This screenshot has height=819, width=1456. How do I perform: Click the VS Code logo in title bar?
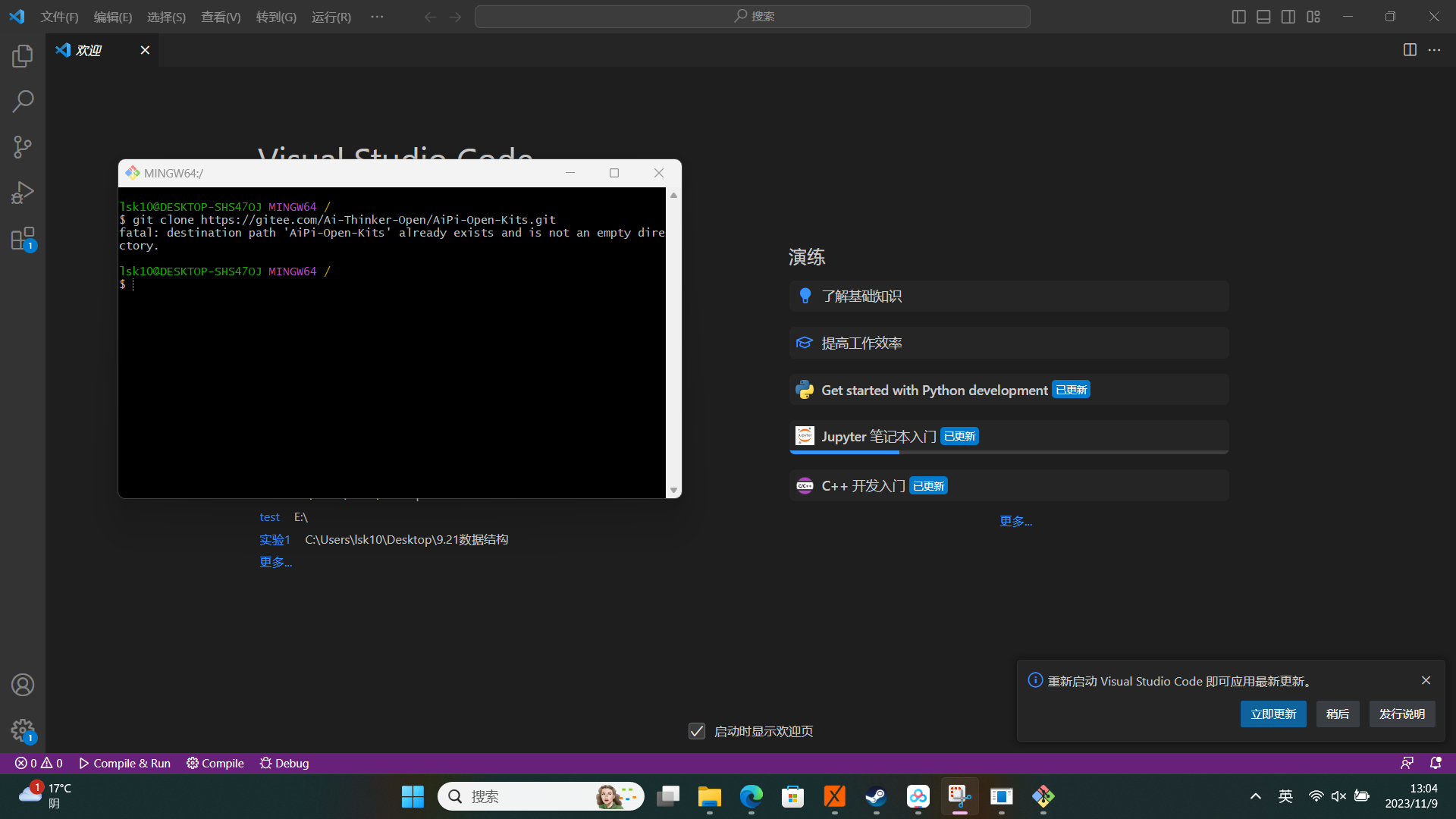[17, 17]
